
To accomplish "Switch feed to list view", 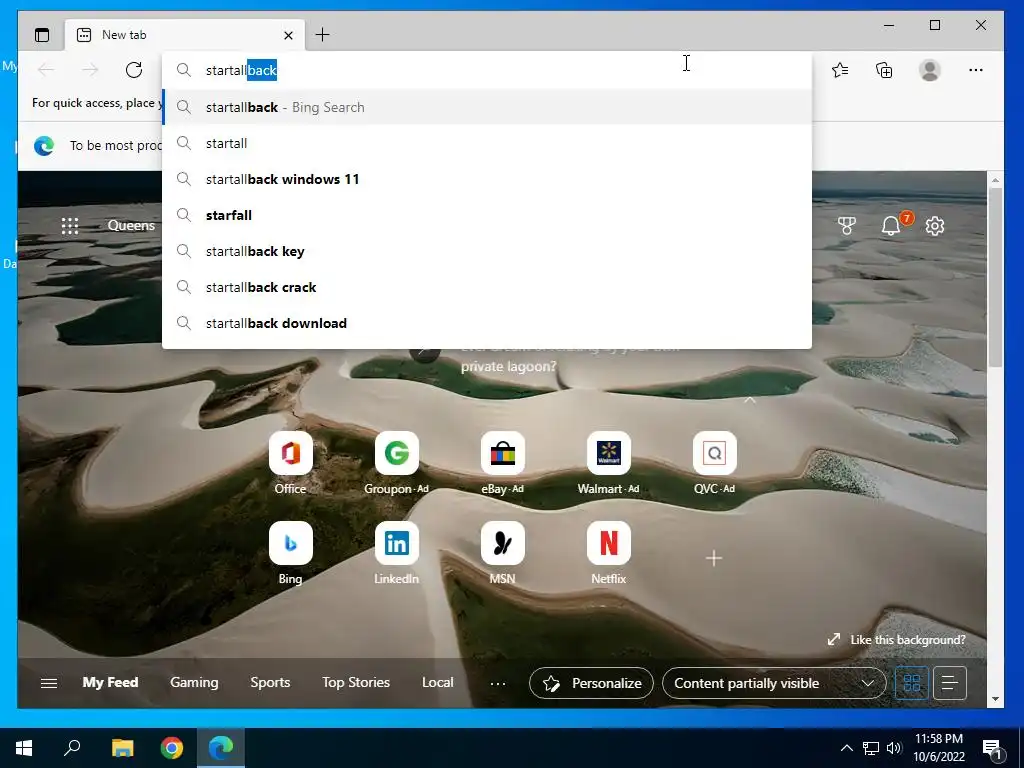I will (x=950, y=683).
